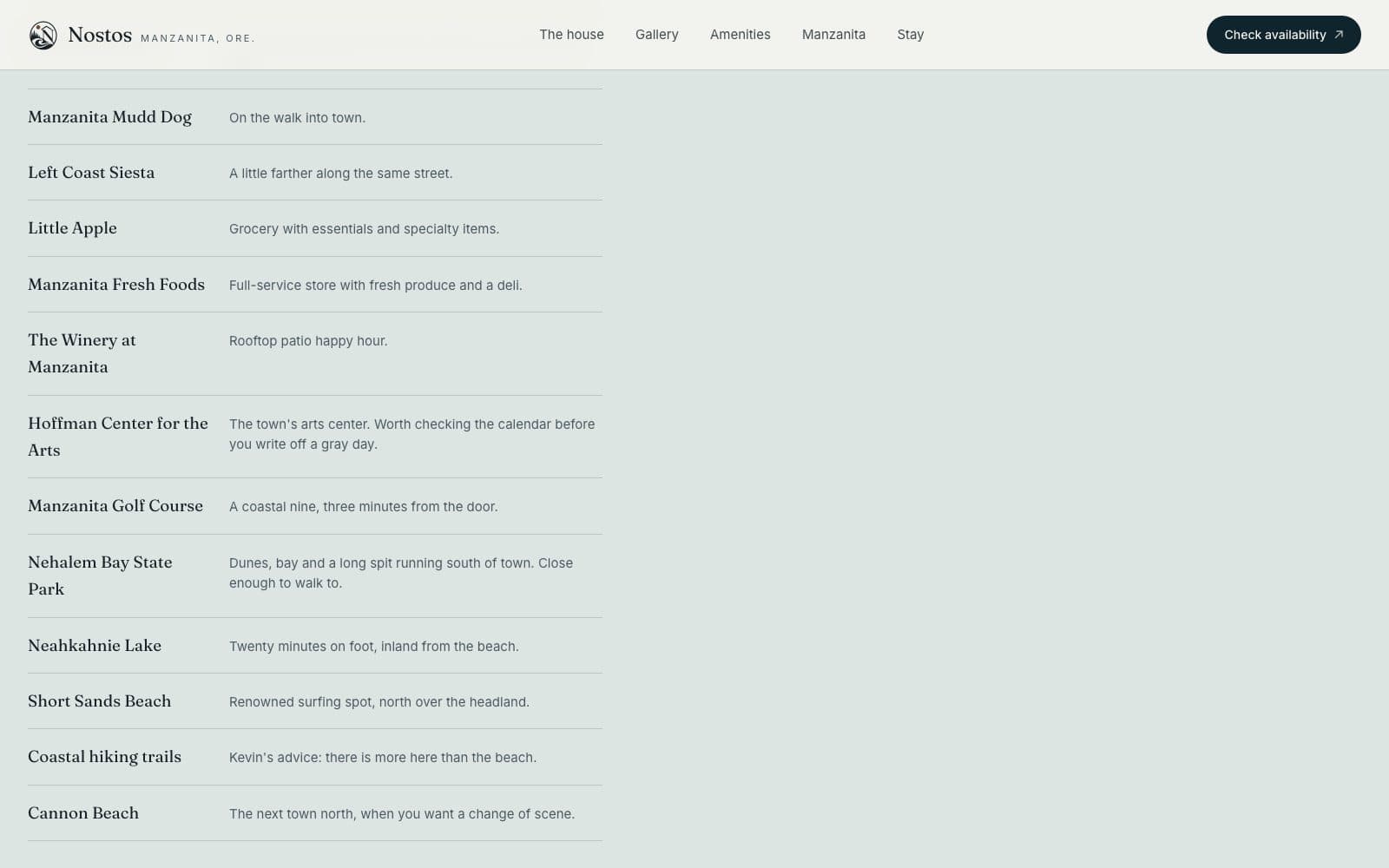Click the Check availability button

tap(1283, 35)
